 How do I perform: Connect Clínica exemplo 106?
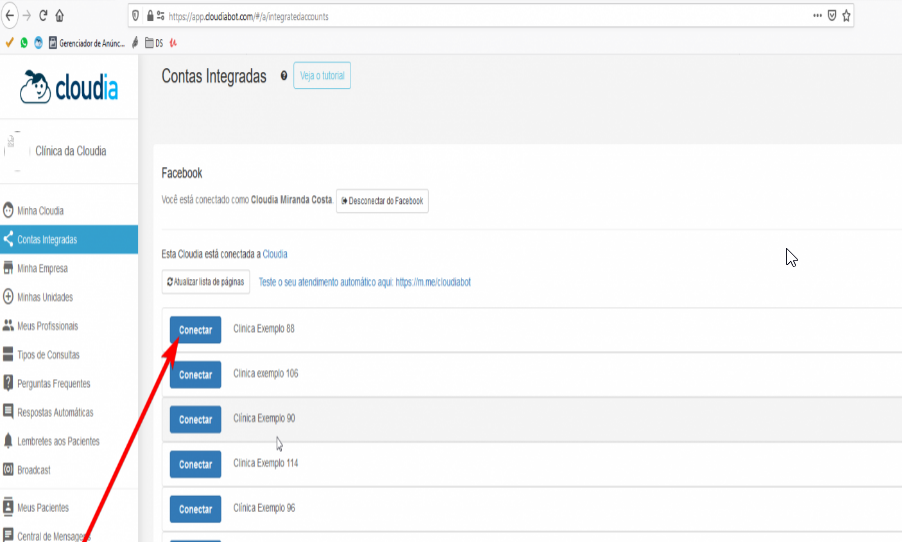click(x=195, y=375)
